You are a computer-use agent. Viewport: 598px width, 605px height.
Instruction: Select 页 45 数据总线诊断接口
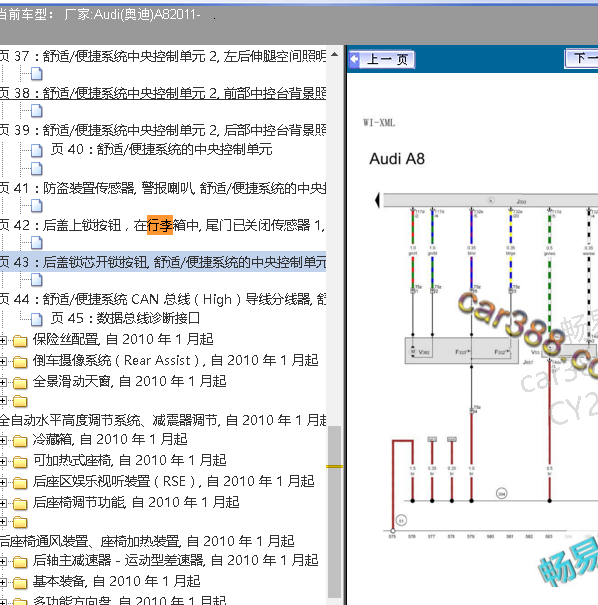click(125, 318)
